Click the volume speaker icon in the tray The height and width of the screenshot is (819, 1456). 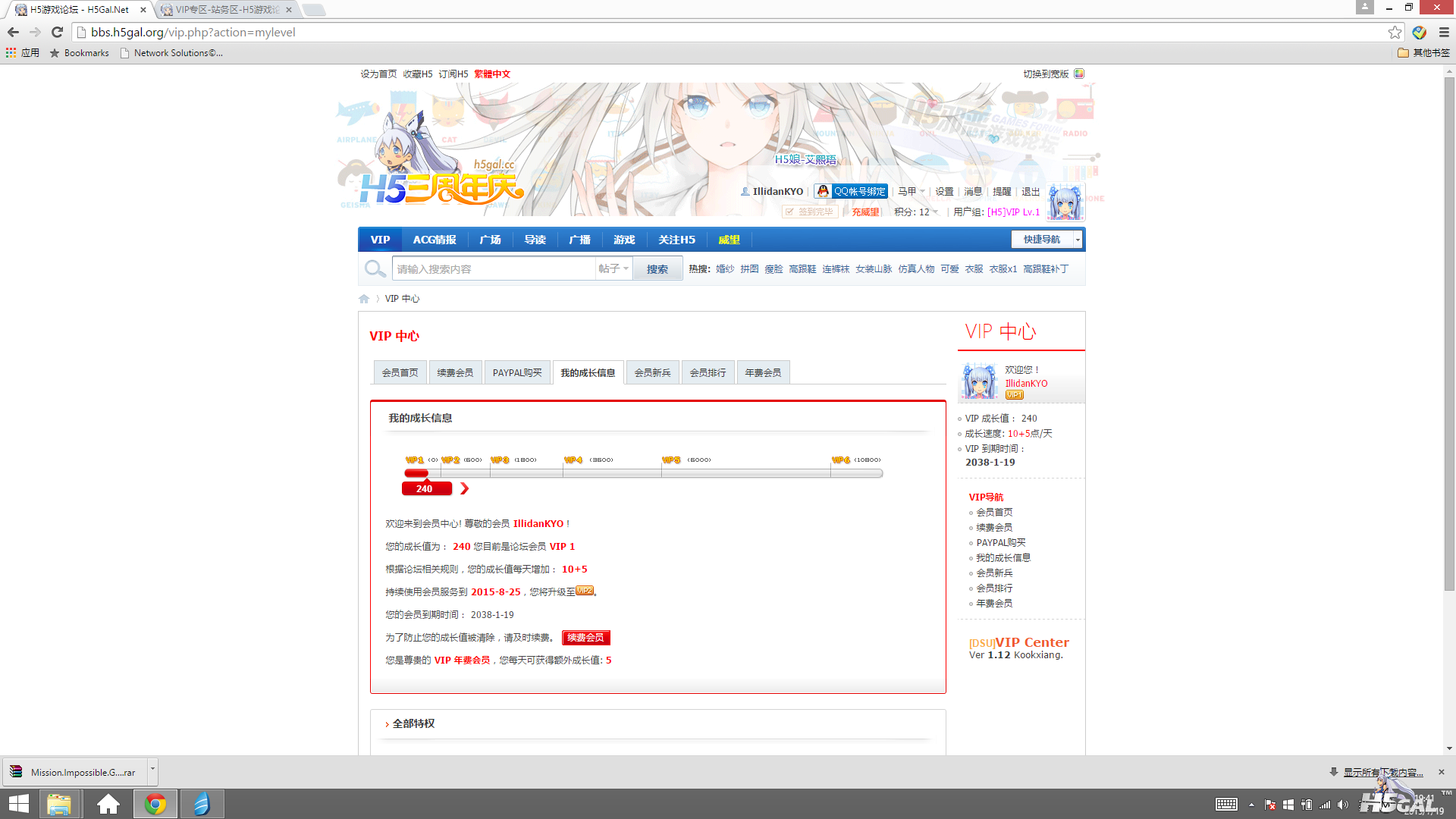pos(1343,805)
